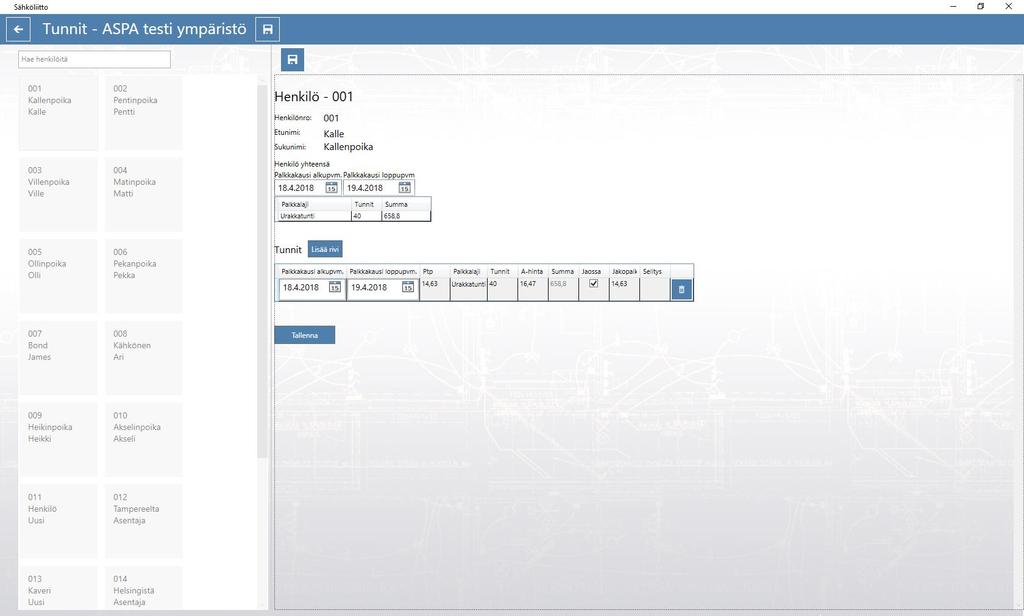Select person 007 Bond James

click(58, 357)
